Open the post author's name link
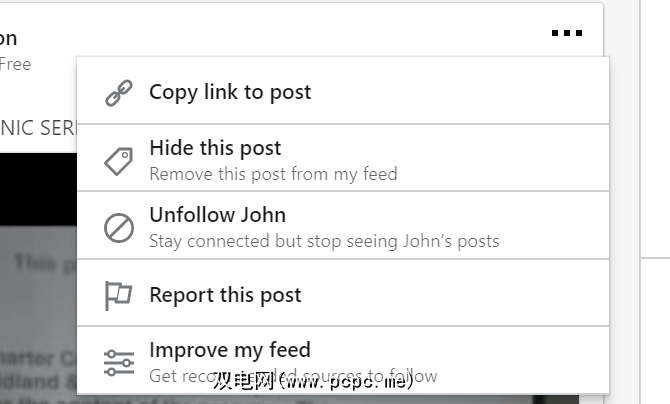Viewport: 670px width, 404px height. [8, 38]
